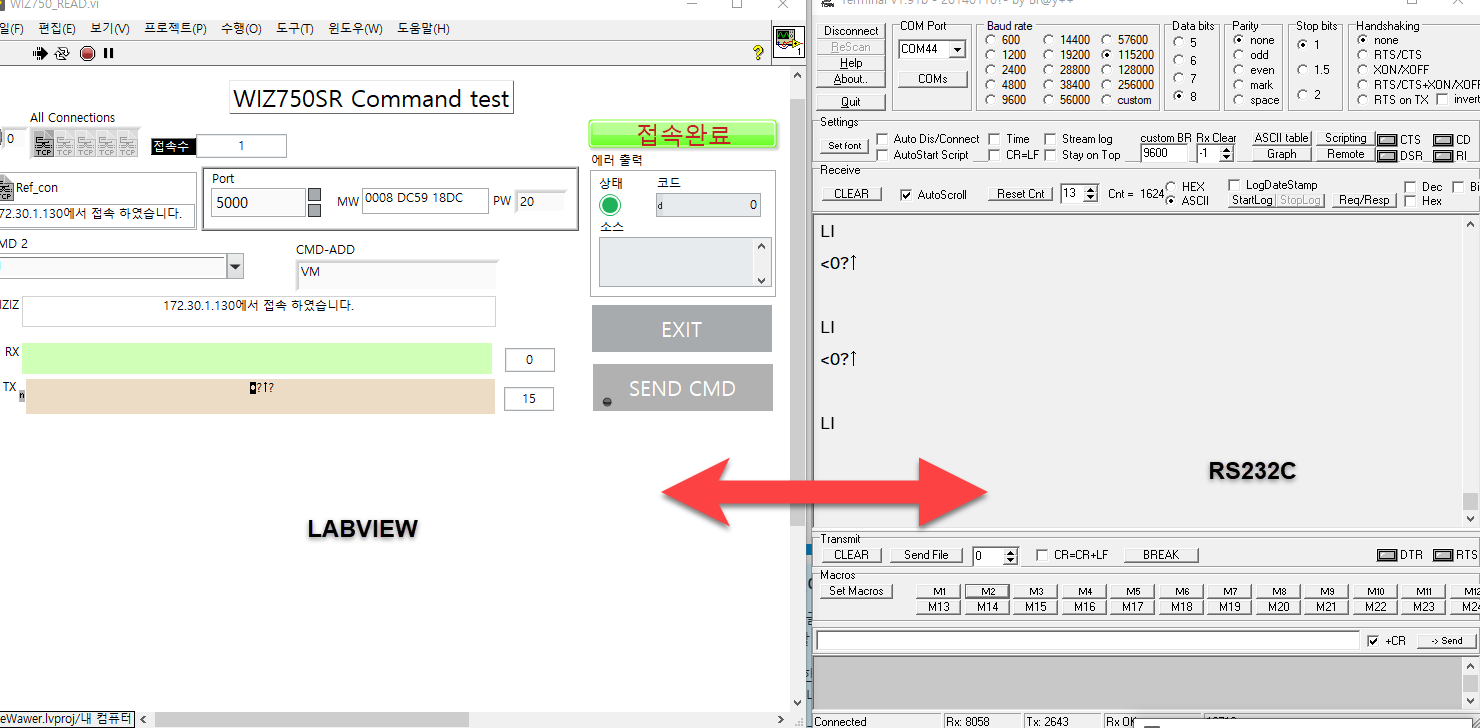The height and width of the screenshot is (728, 1480).
Task: Toggle the DTR indicator in Transmit panel
Action: click(1387, 555)
